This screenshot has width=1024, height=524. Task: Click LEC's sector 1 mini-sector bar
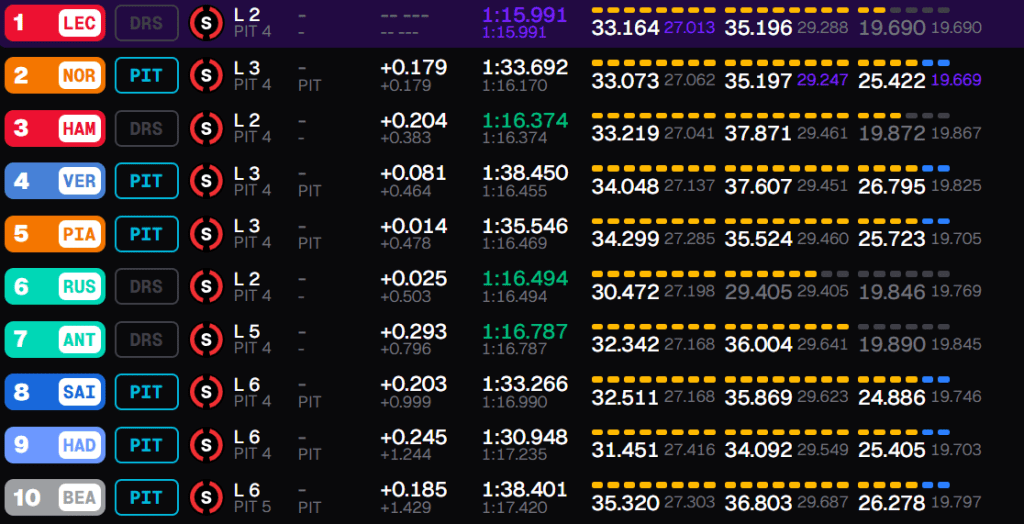click(x=654, y=10)
